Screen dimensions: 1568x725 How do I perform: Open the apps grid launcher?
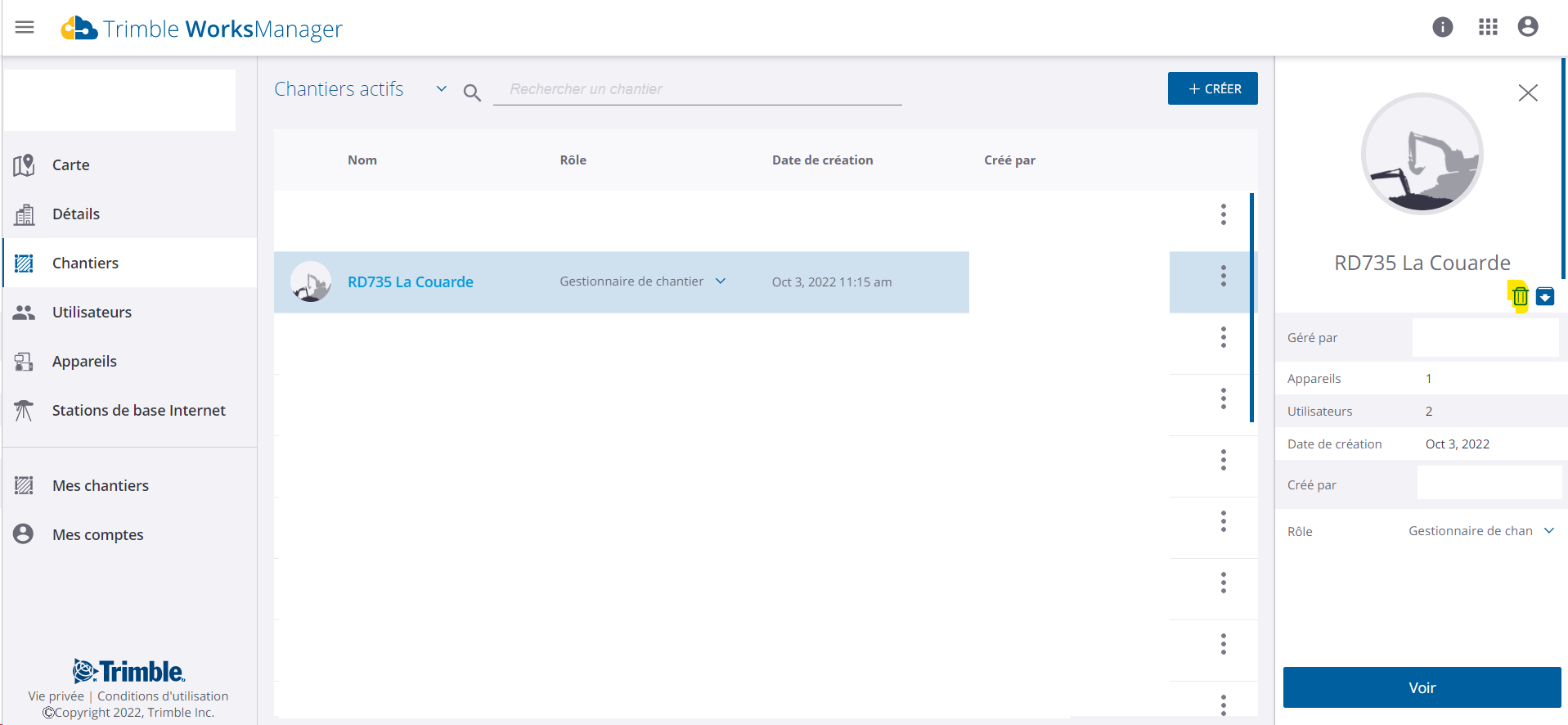coord(1489,27)
